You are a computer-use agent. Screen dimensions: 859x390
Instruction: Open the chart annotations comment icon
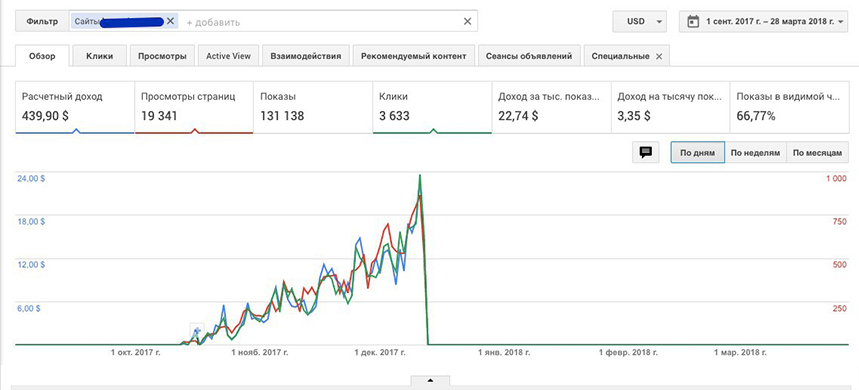coord(646,152)
